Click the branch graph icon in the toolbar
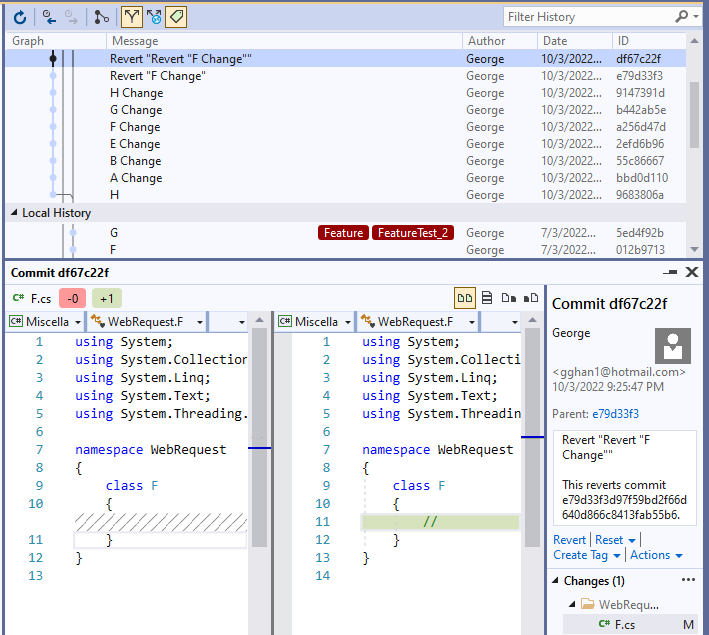The height and width of the screenshot is (635, 709). (x=101, y=17)
